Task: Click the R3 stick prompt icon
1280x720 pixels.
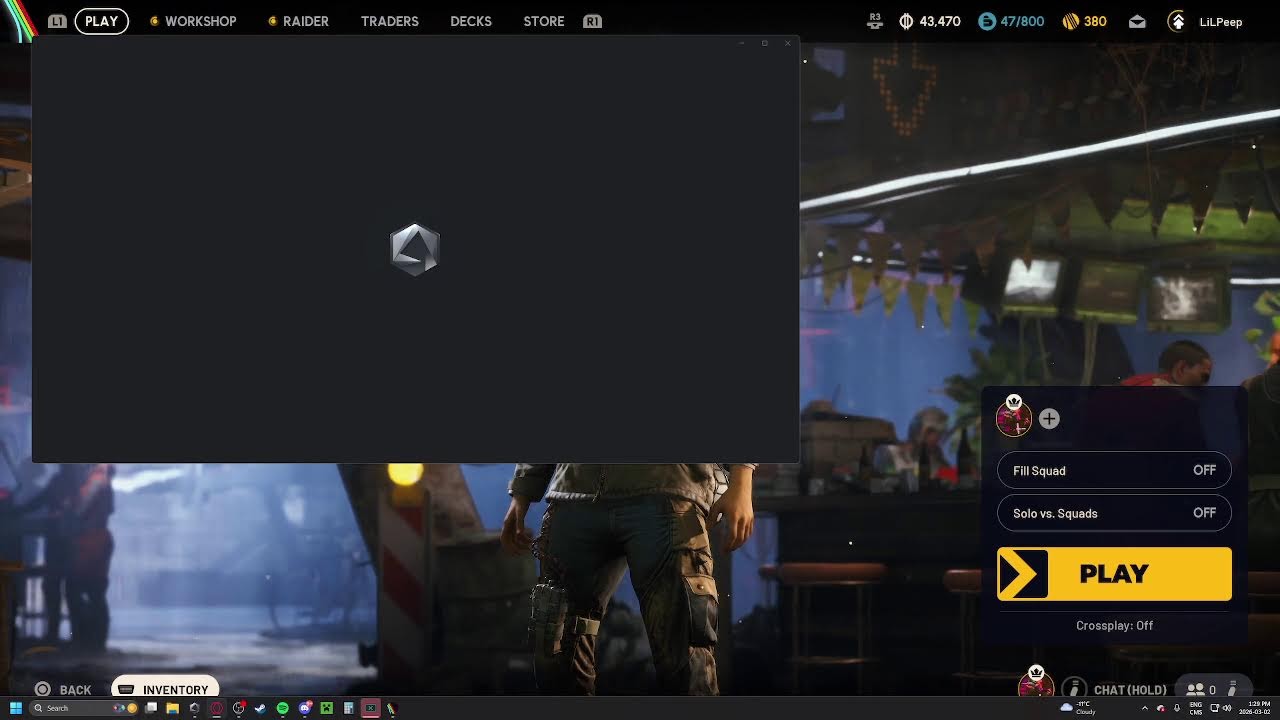Action: pyautogui.click(x=875, y=21)
